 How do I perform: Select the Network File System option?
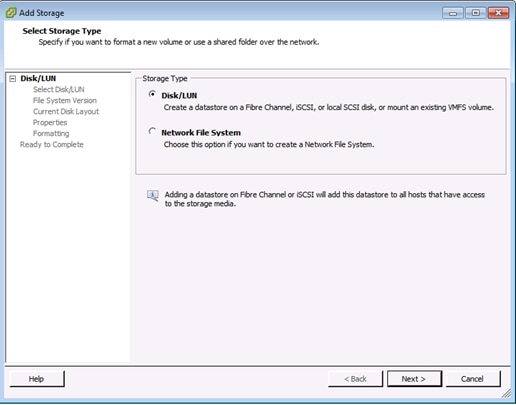pos(152,131)
